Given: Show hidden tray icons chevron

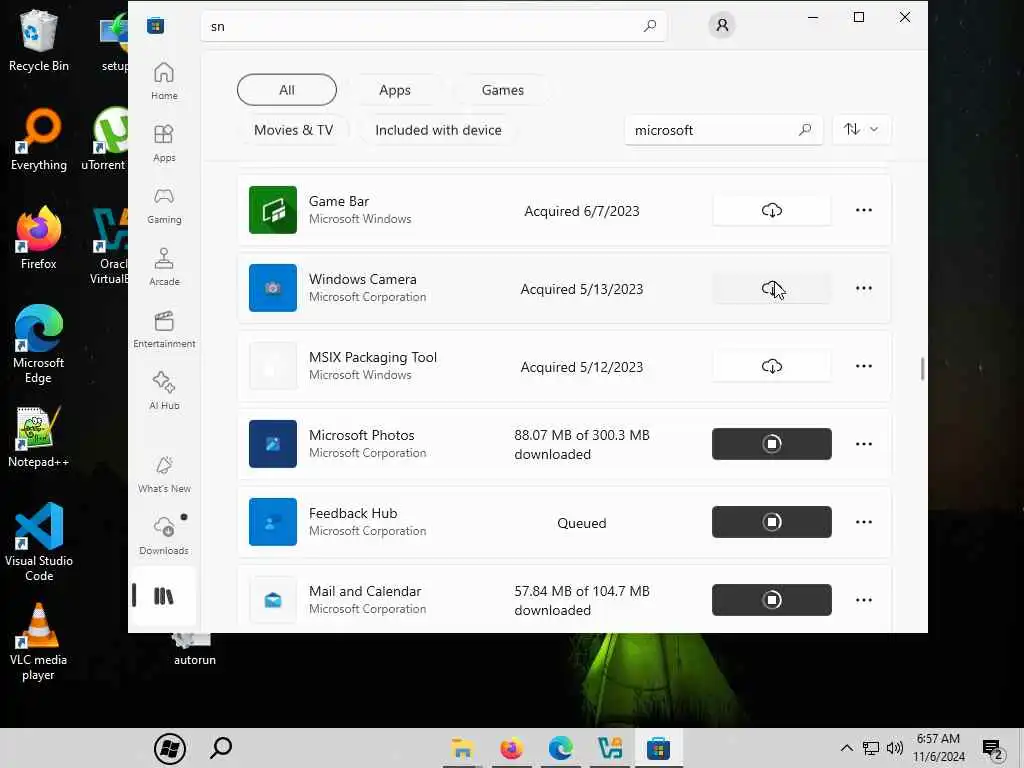Looking at the screenshot, I should 846,748.
